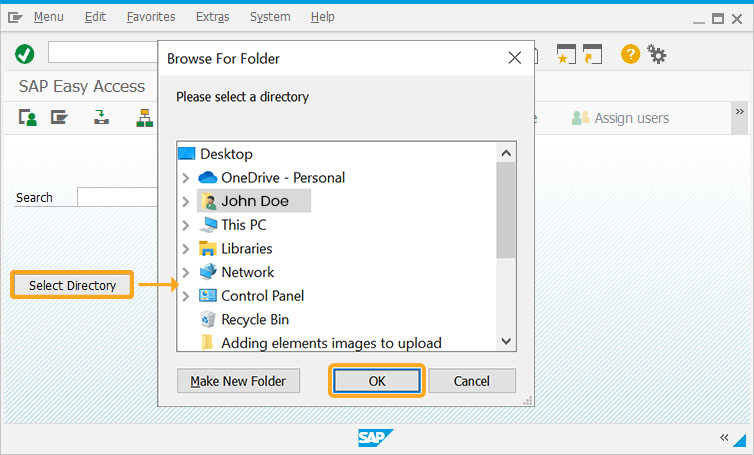
Task: Expand the This PC tree node
Action: click(x=186, y=225)
